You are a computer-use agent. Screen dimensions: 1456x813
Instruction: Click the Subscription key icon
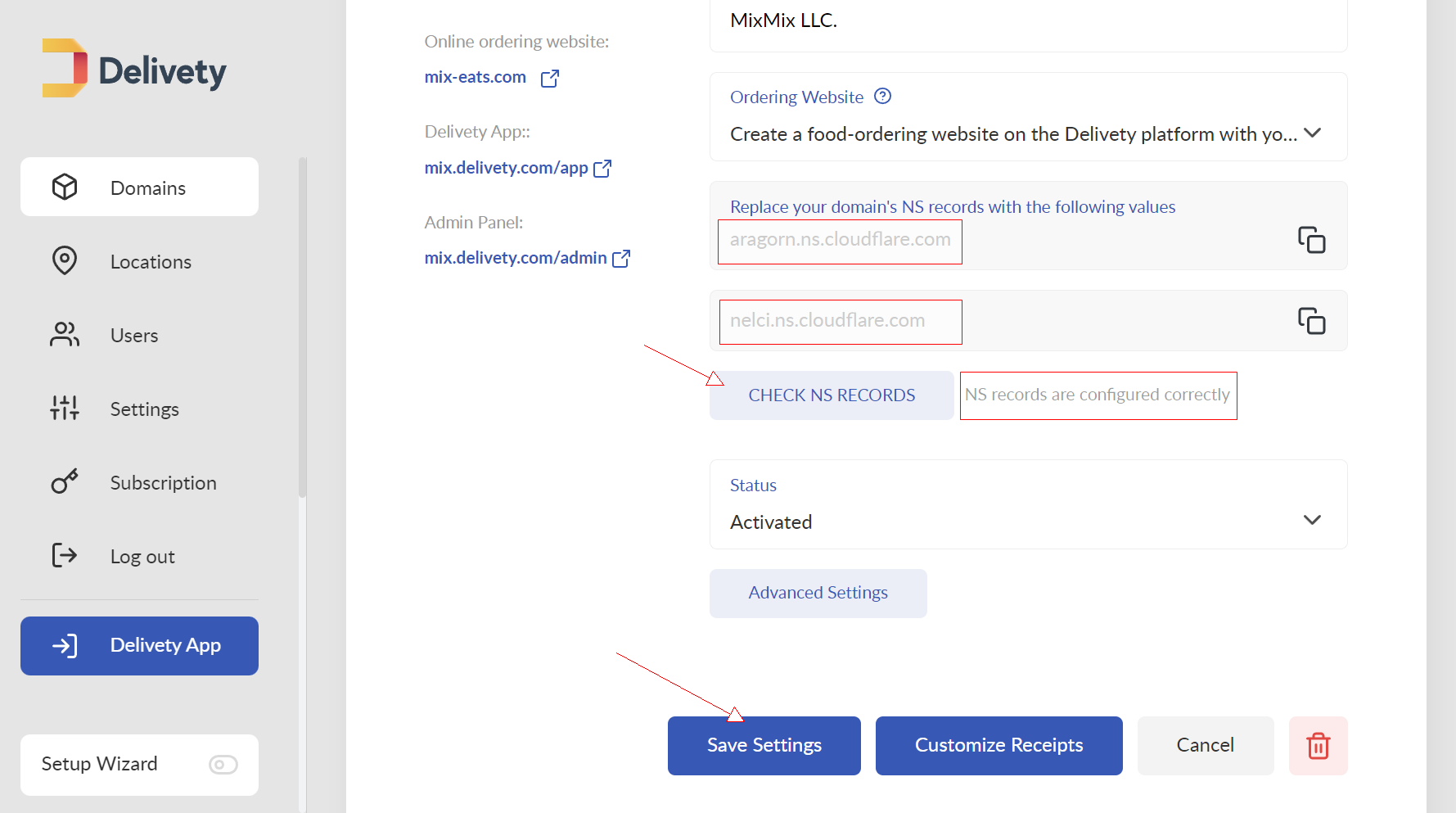[65, 481]
